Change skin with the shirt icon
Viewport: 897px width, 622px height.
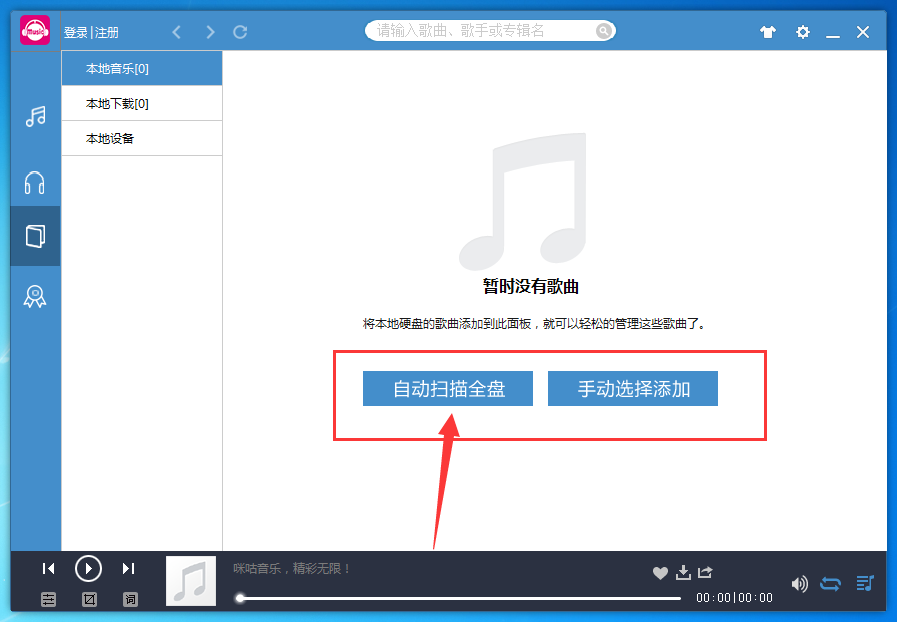click(767, 32)
